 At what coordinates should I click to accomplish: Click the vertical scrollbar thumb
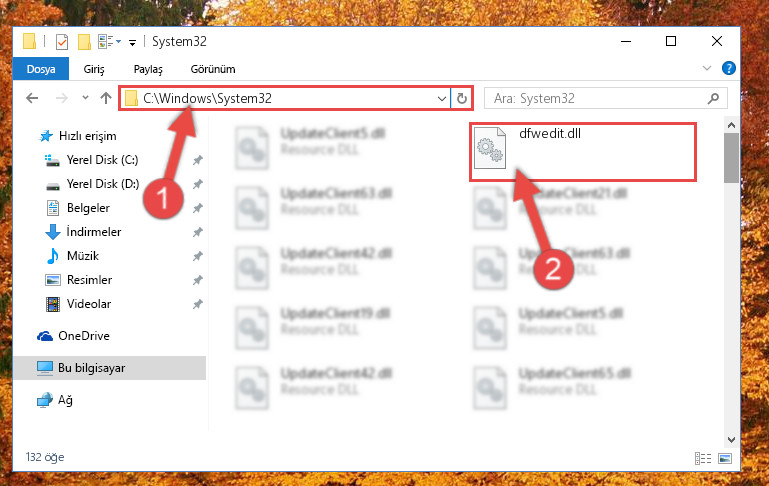(731, 158)
